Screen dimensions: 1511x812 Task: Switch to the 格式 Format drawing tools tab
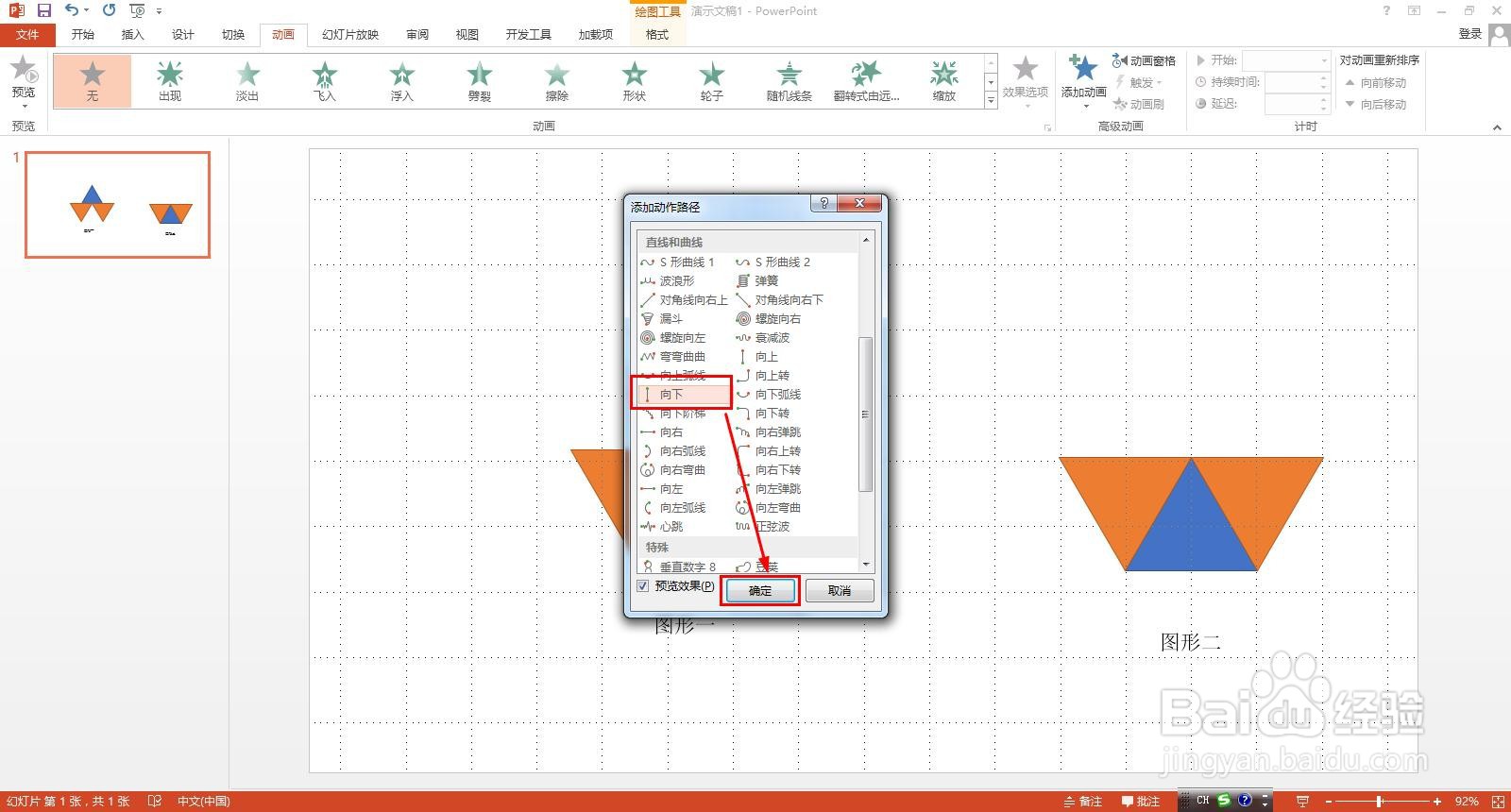coord(657,34)
